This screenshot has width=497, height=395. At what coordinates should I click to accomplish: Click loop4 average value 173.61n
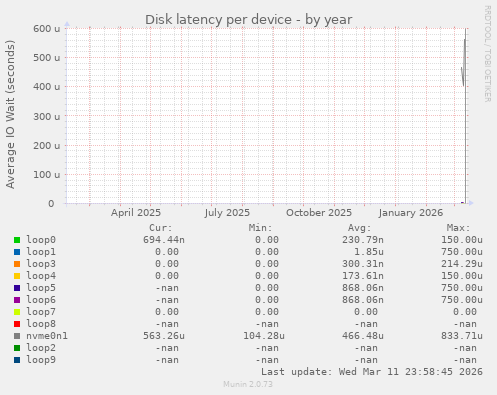[363, 276]
